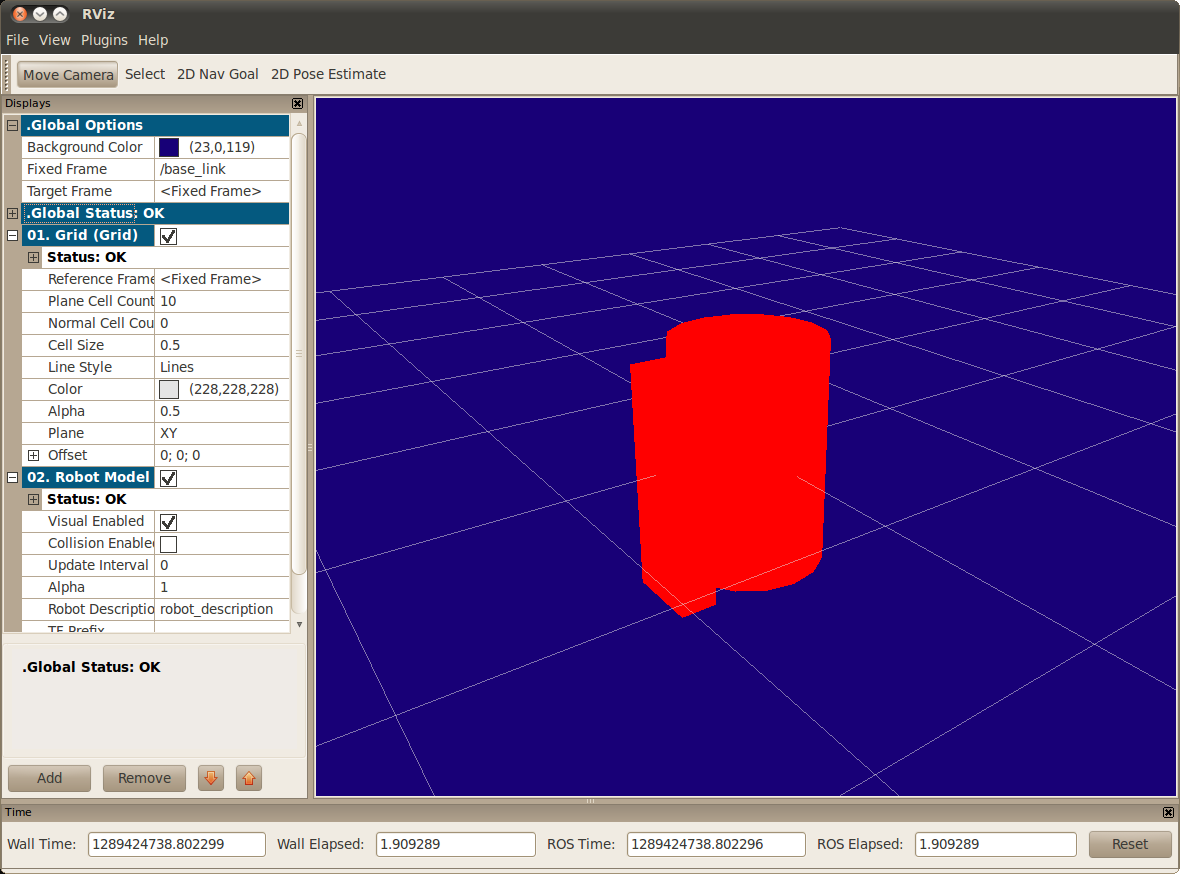
Task: Edit the Plane Cell Count value 10
Action: (x=222, y=301)
